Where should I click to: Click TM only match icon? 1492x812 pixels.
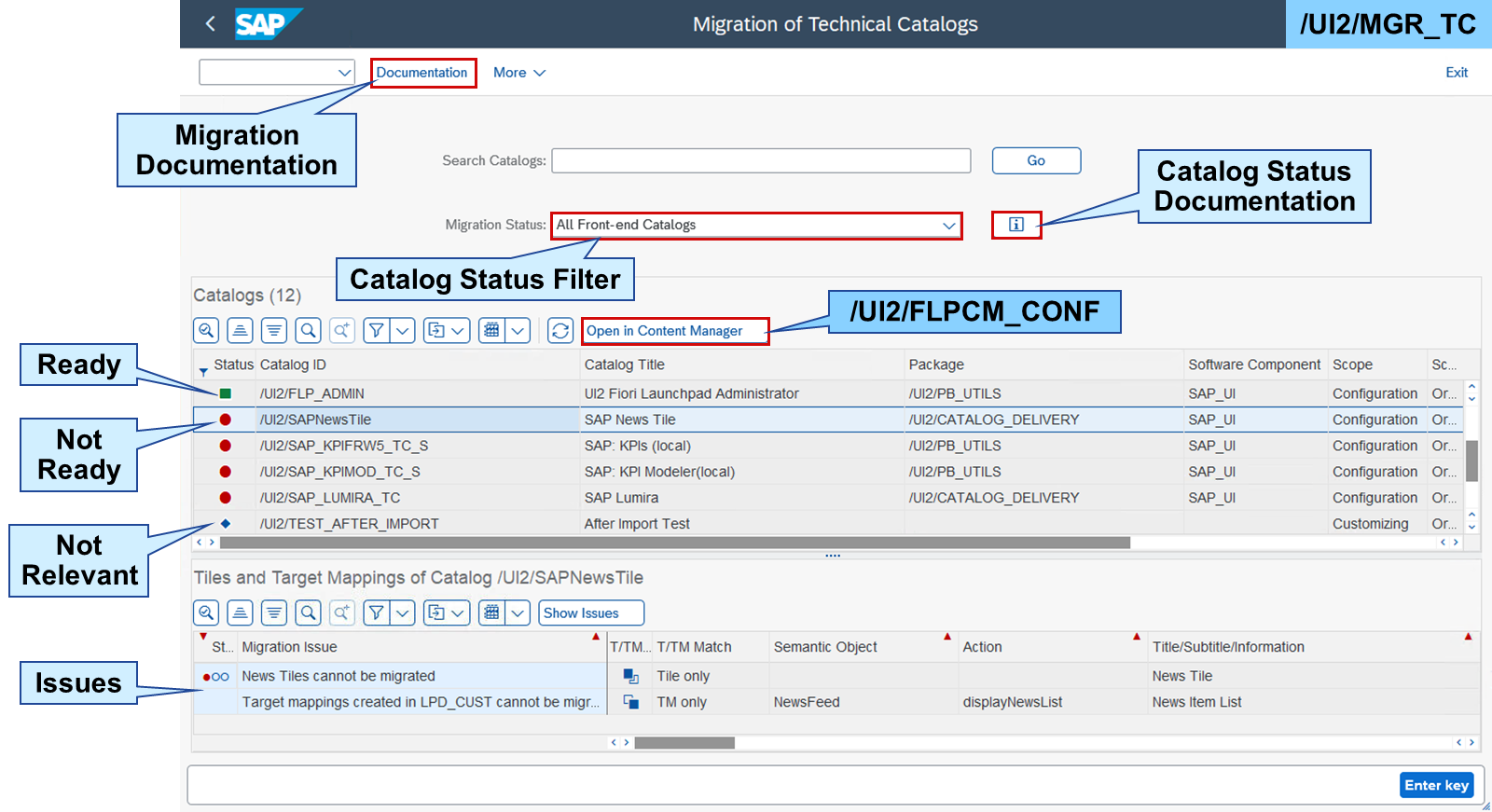(631, 702)
